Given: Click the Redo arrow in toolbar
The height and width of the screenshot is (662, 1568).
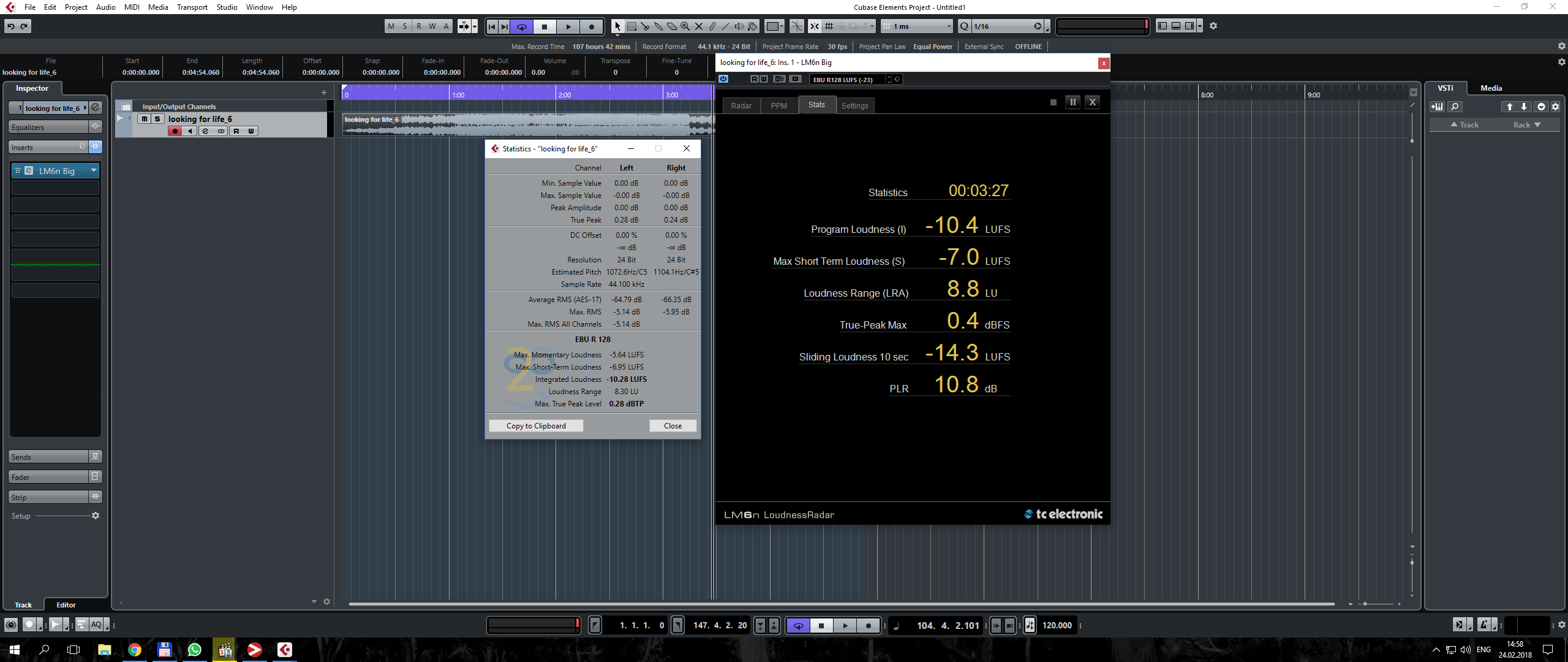Looking at the screenshot, I should tap(24, 26).
